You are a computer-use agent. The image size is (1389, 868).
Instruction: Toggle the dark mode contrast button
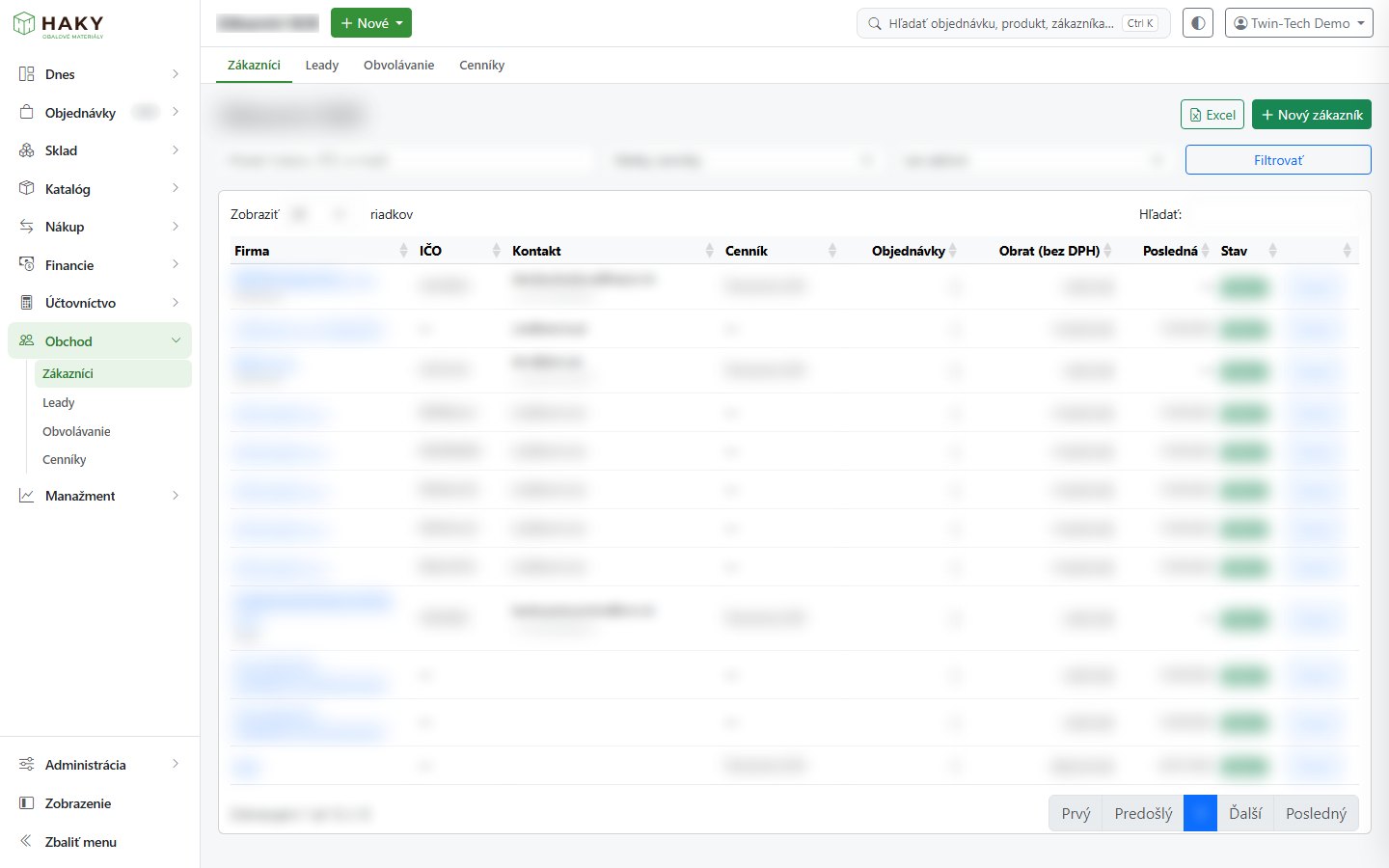click(x=1198, y=23)
